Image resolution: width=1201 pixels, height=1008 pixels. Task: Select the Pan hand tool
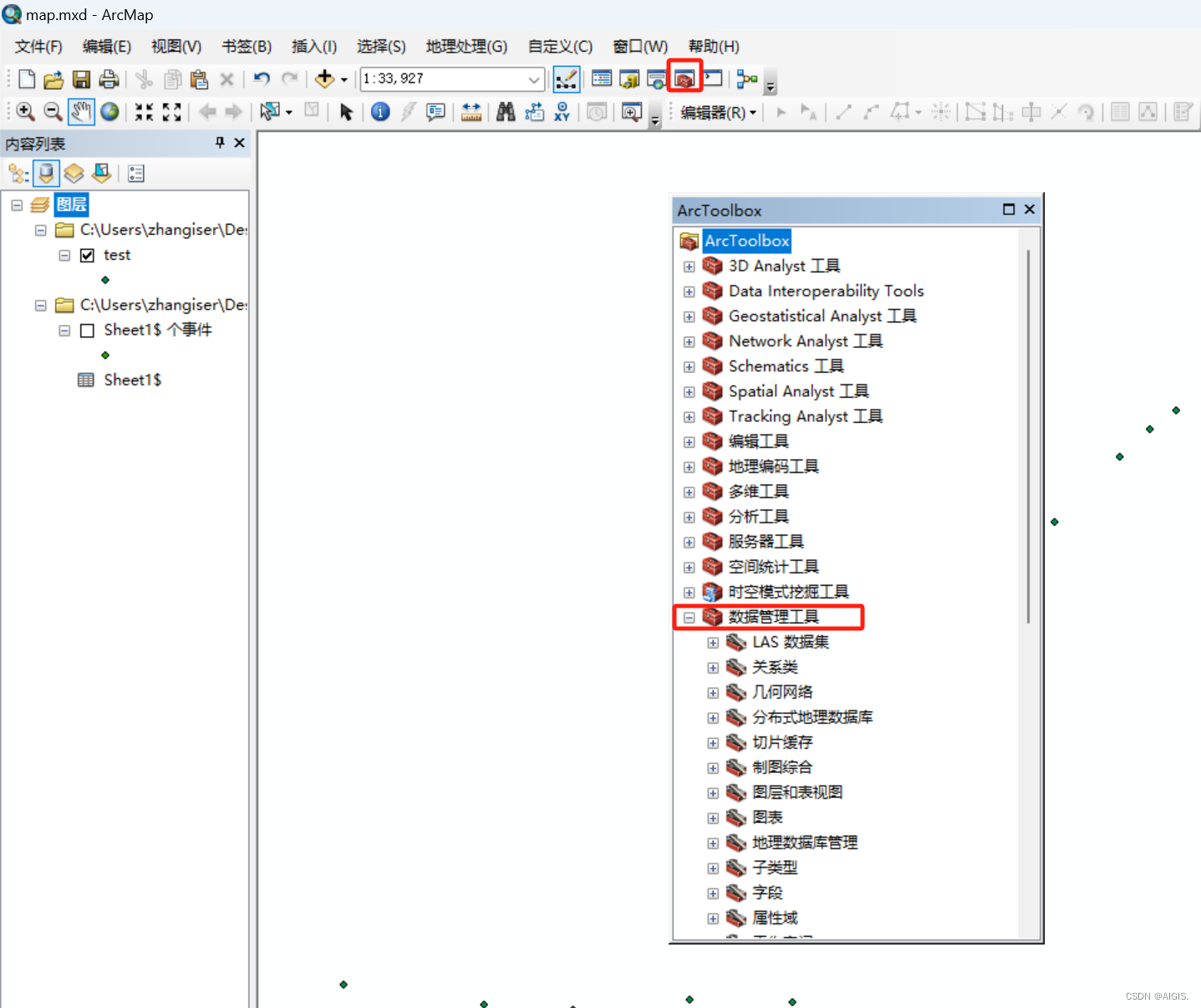pyautogui.click(x=81, y=112)
